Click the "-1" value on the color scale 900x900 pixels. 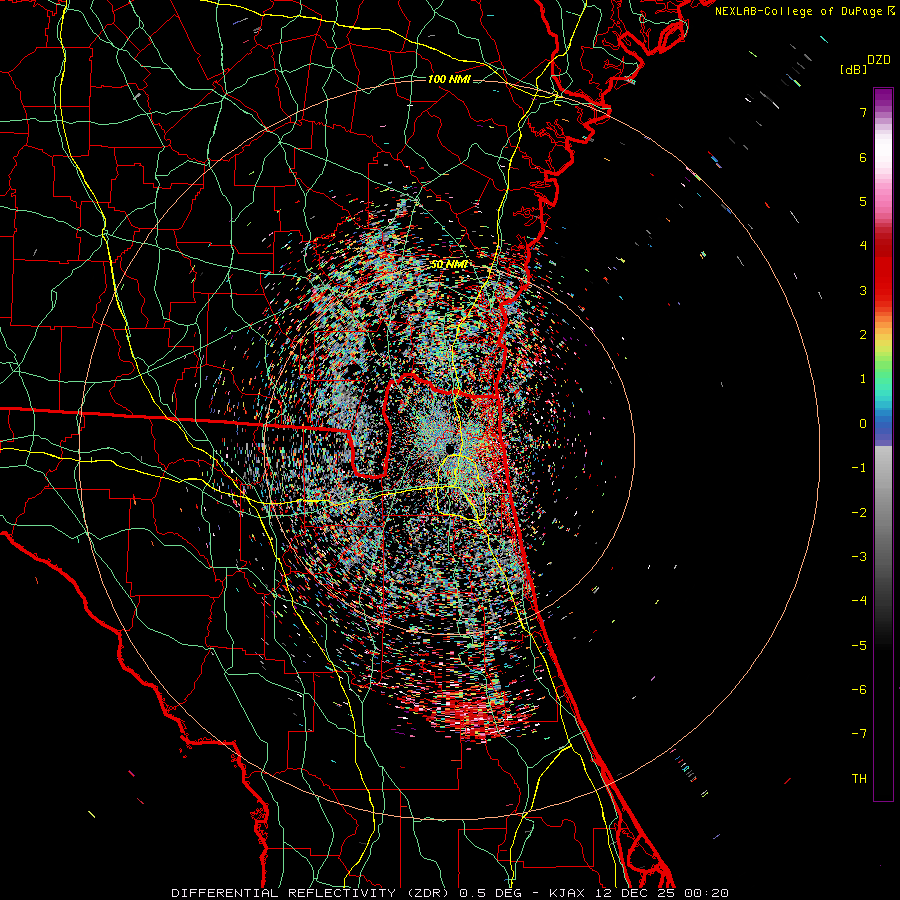tap(859, 468)
